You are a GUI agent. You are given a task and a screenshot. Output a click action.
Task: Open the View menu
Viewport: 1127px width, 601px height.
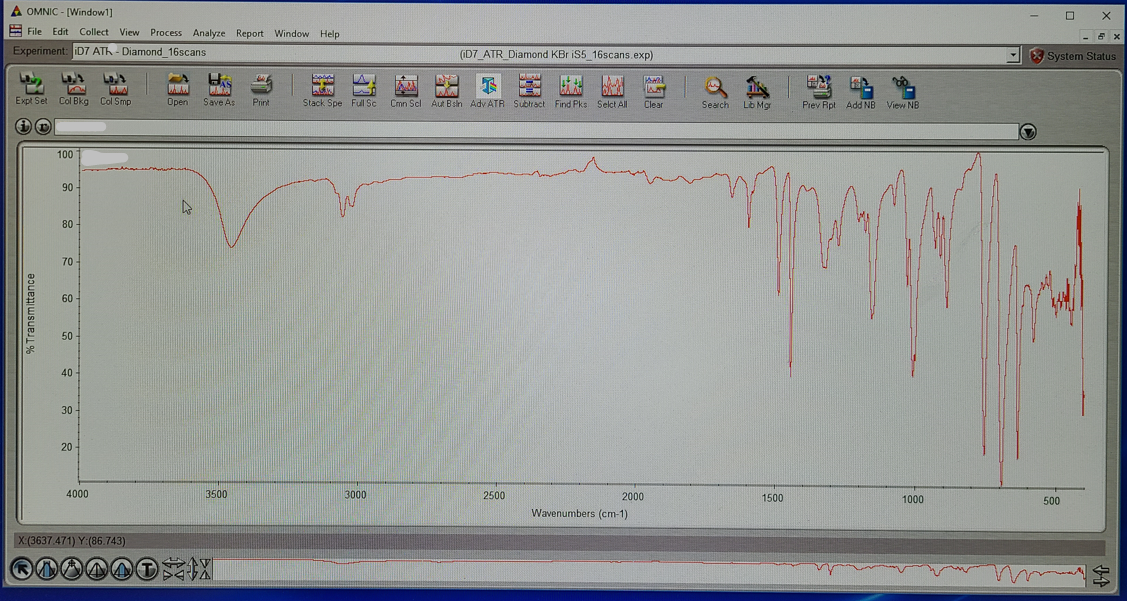(129, 33)
